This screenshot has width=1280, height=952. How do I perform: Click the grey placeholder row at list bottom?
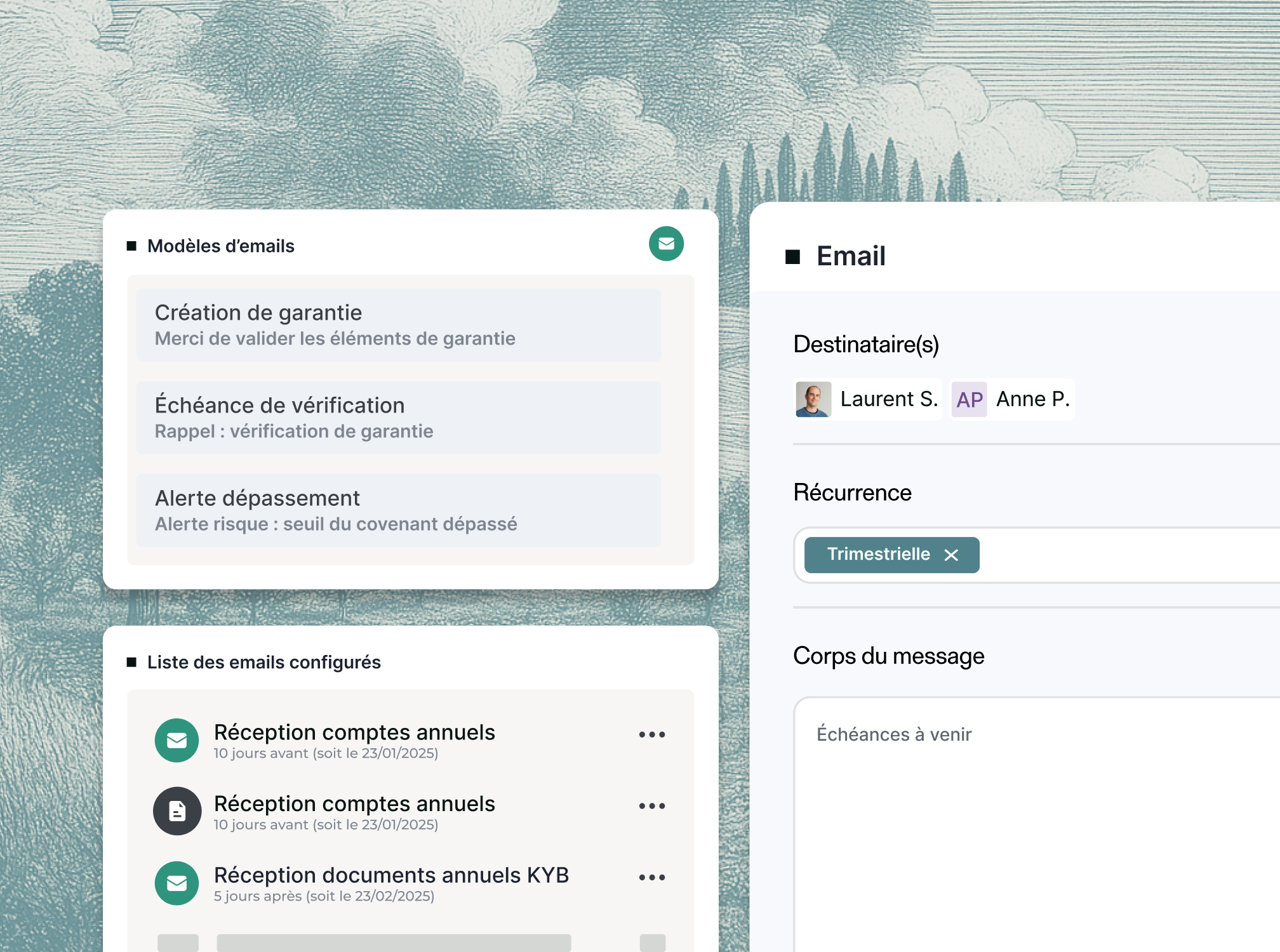click(394, 942)
